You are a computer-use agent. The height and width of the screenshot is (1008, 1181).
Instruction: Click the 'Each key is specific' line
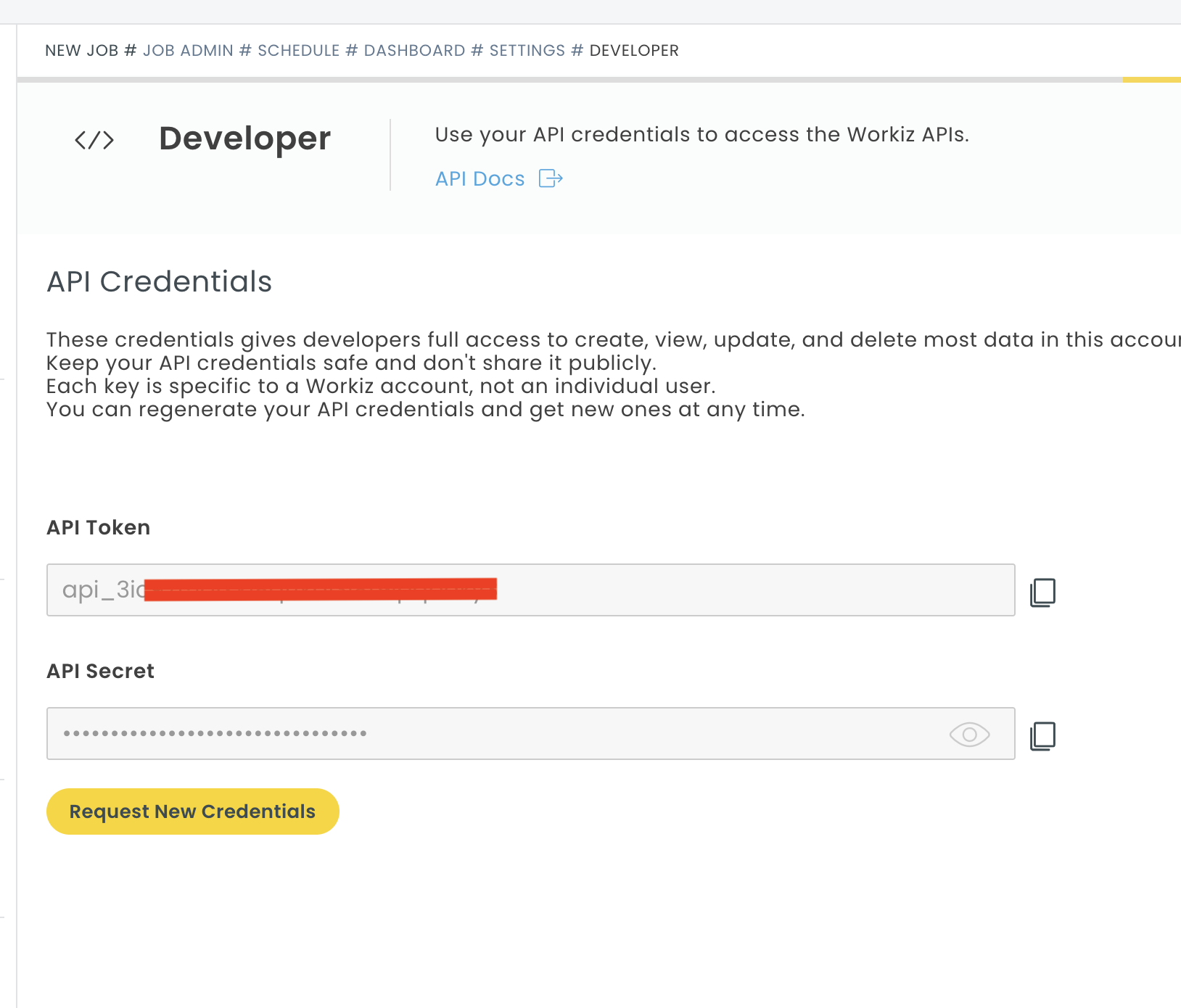(381, 386)
